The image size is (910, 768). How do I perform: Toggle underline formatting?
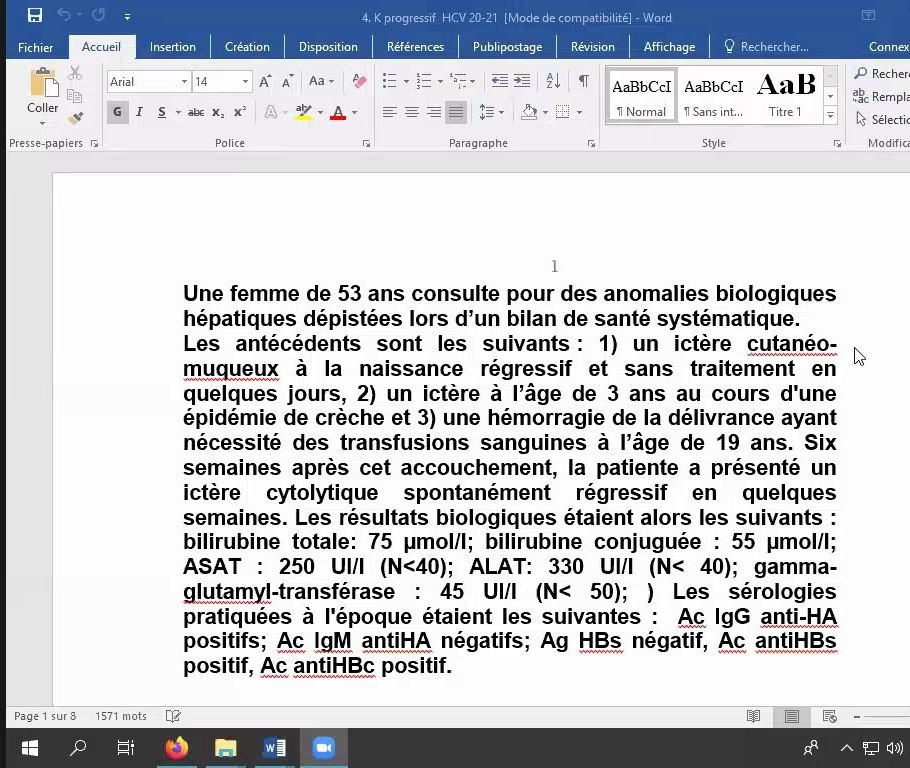tap(162, 112)
